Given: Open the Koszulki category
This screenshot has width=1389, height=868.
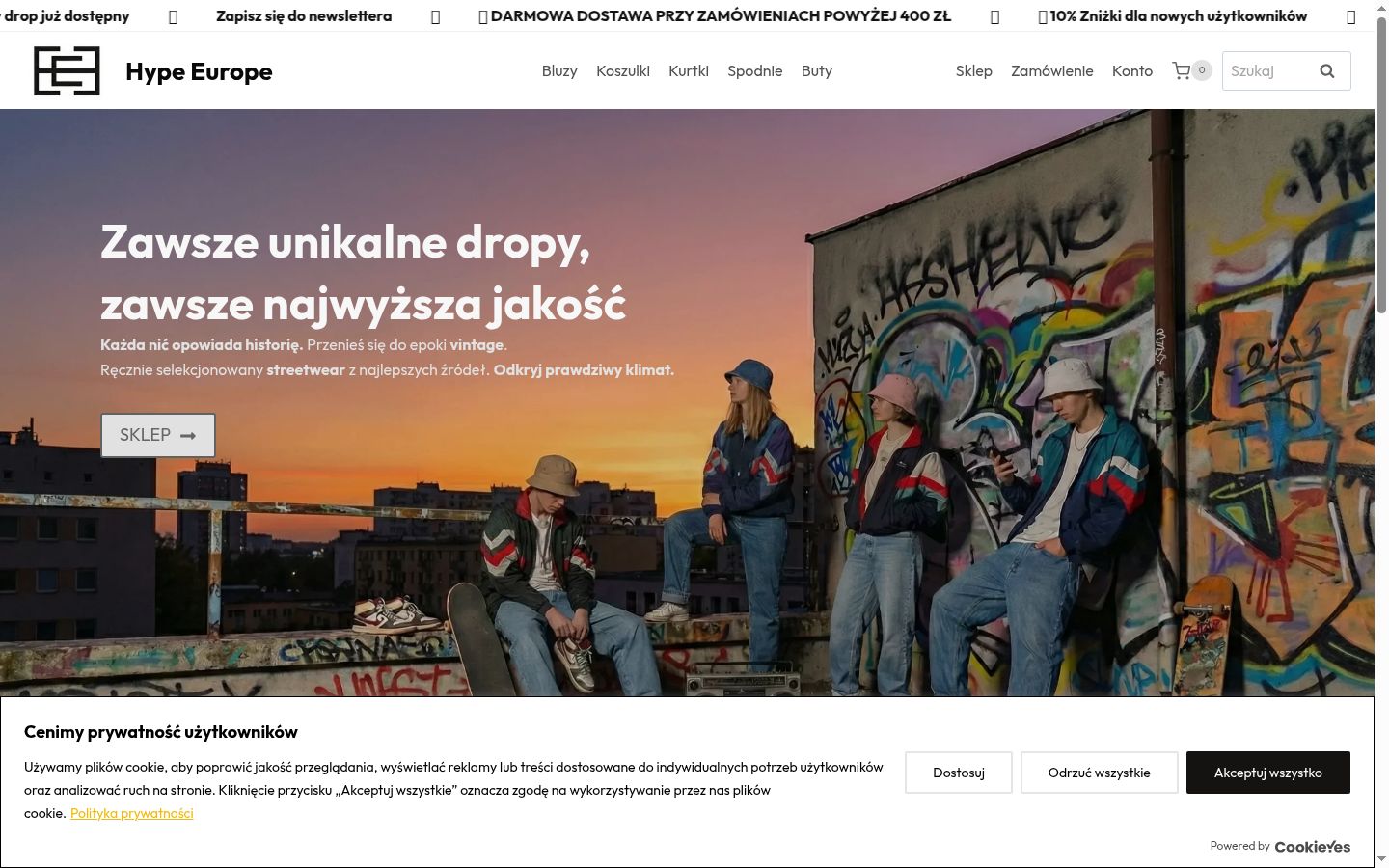Looking at the screenshot, I should click(x=623, y=70).
